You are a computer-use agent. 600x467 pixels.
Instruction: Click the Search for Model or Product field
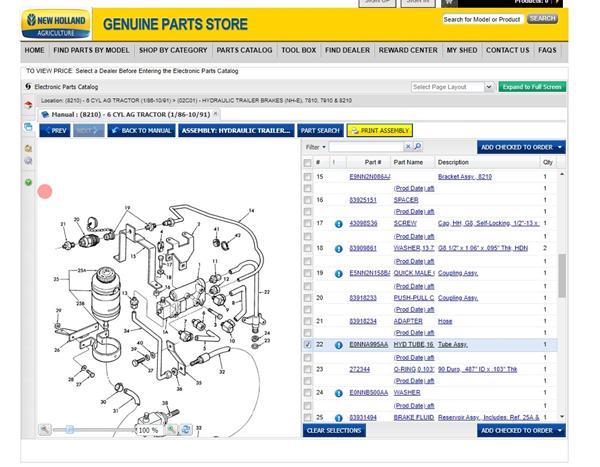(483, 19)
